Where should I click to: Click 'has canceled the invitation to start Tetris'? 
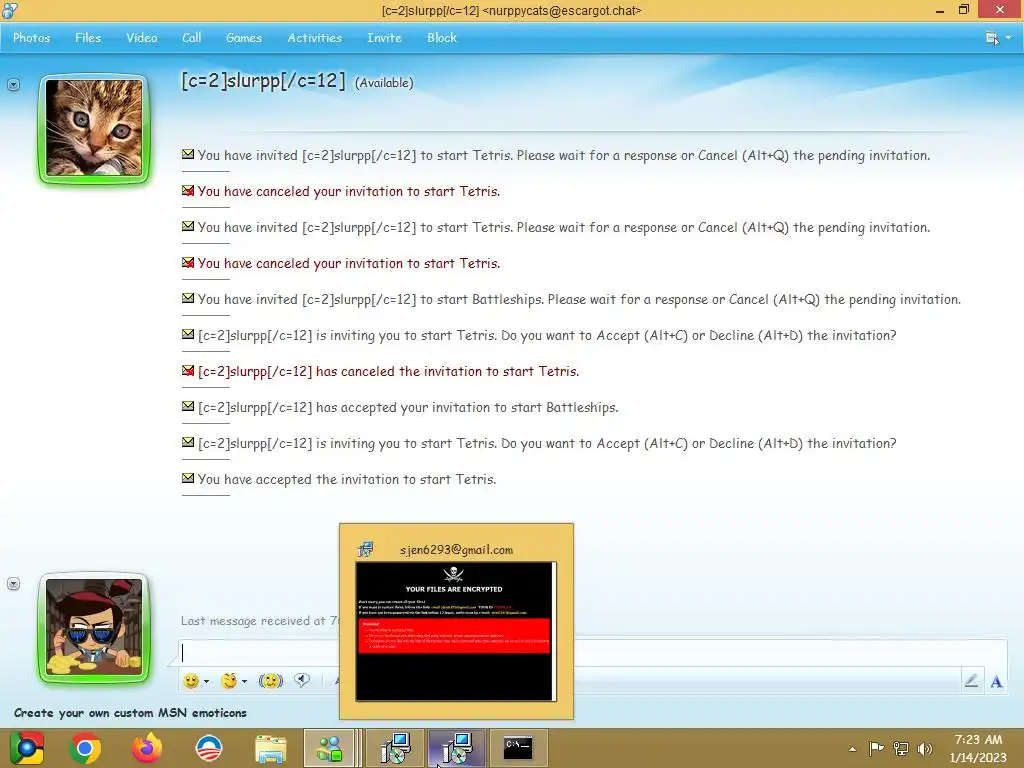coord(389,371)
